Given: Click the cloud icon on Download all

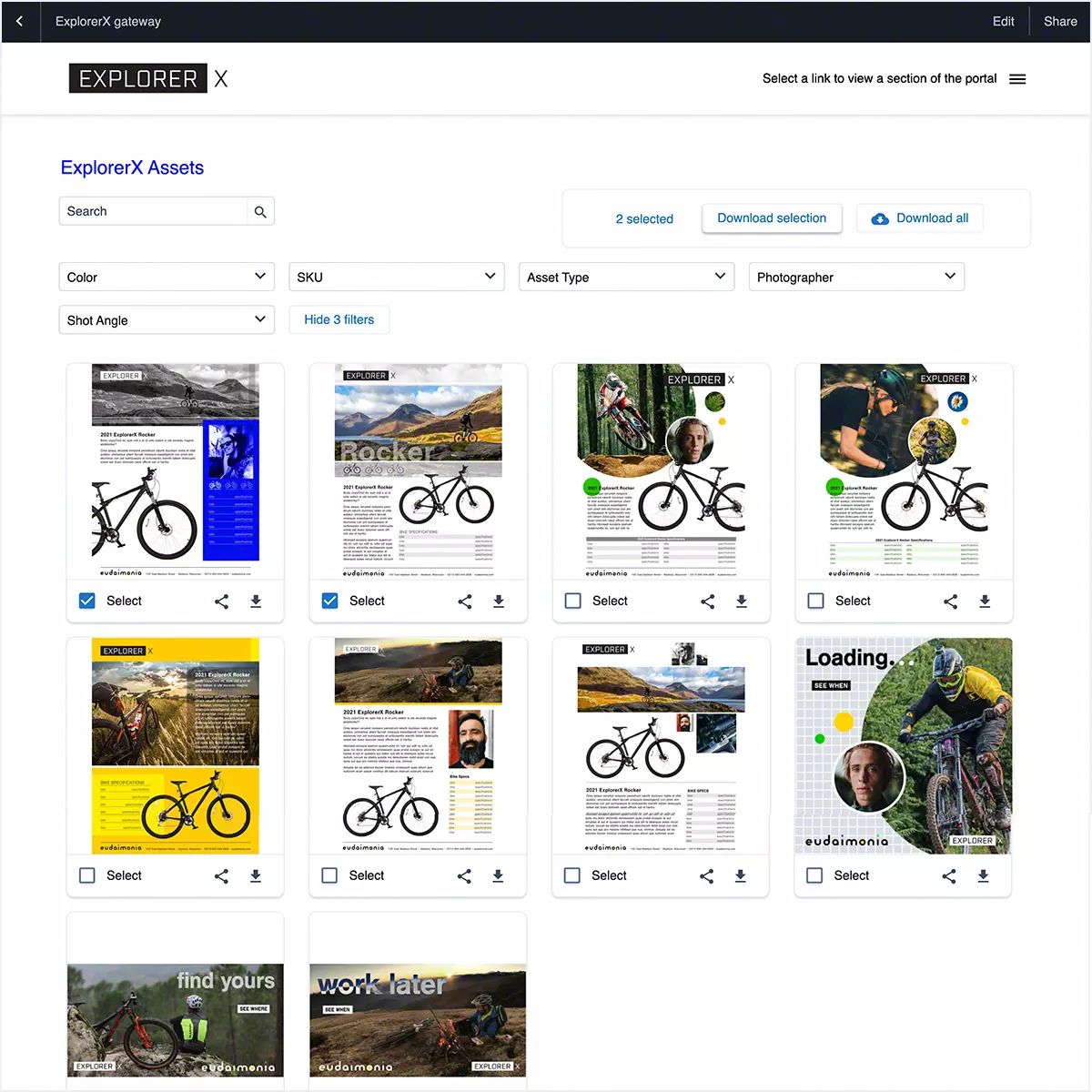Looking at the screenshot, I should 879,218.
